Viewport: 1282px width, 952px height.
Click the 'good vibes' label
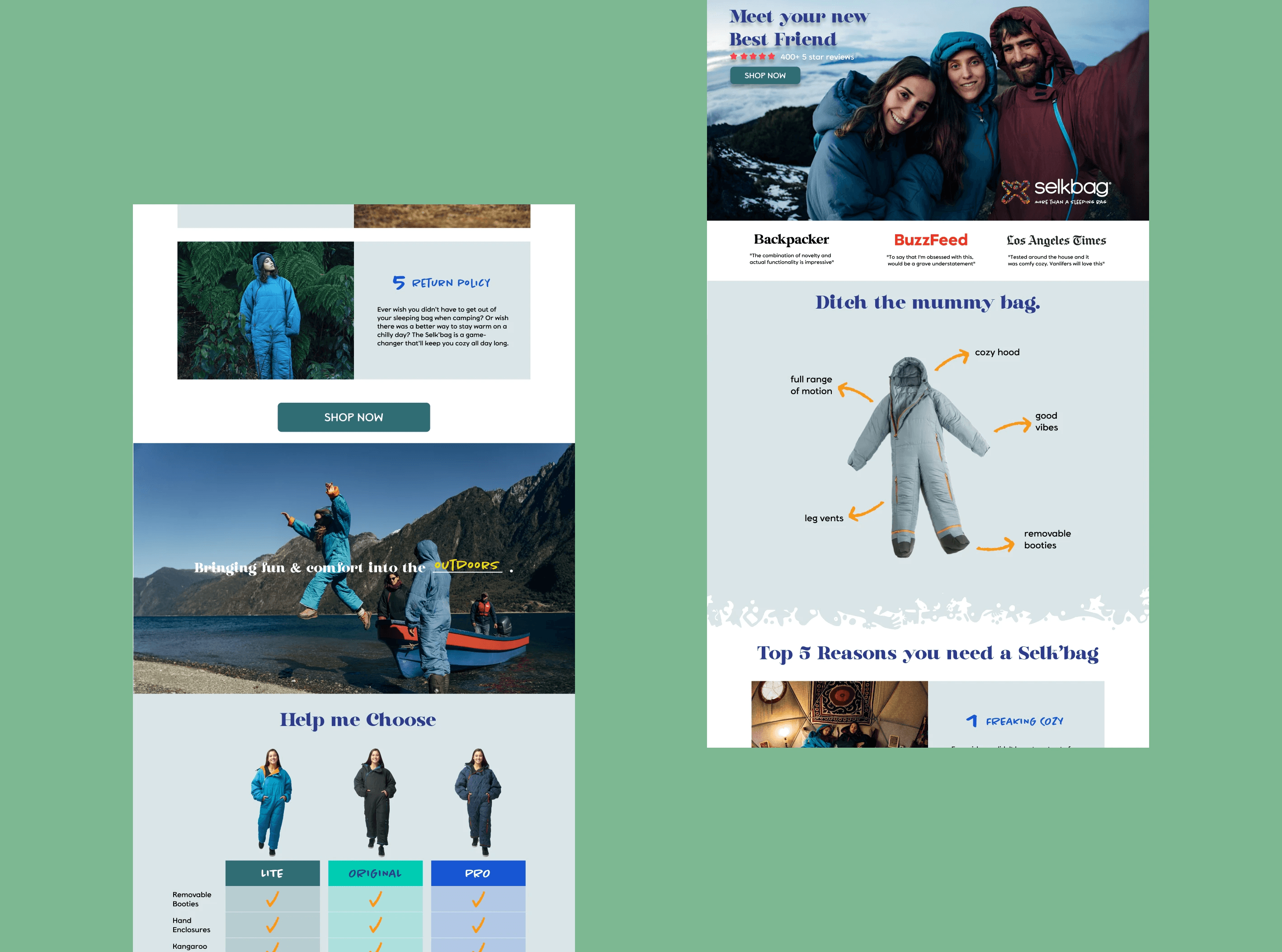point(1046,421)
